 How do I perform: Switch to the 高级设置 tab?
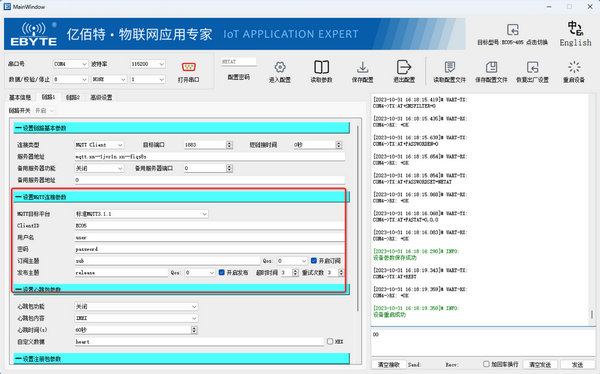(x=101, y=97)
